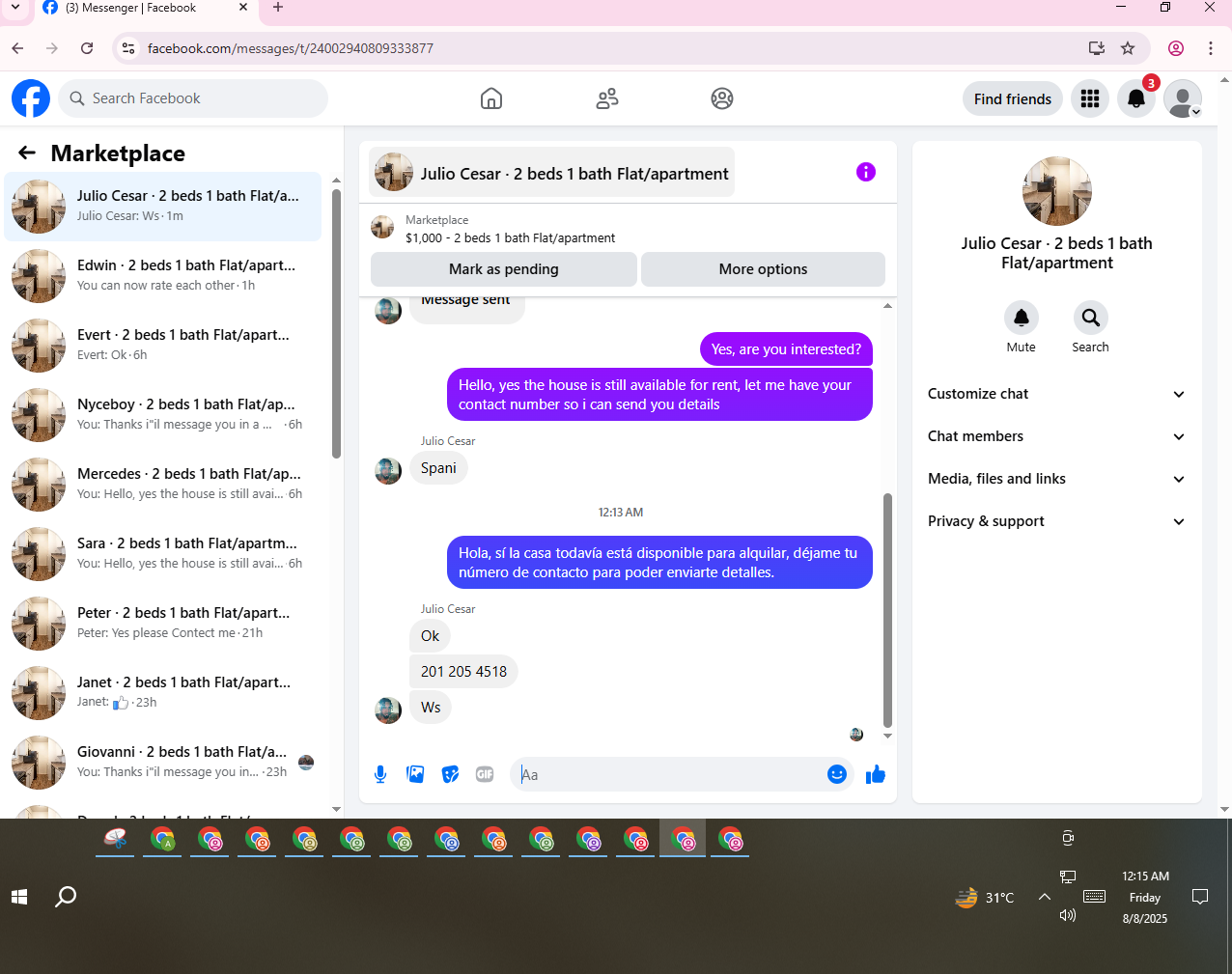This screenshot has width=1232, height=974.
Task: Select the Mercedes conversation
Action: 163,485
